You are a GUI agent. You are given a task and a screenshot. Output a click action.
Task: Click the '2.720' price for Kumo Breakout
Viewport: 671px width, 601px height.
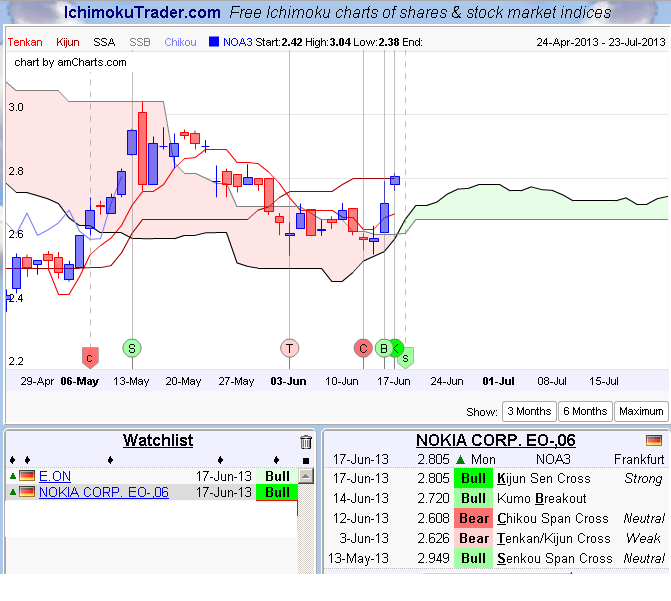click(x=433, y=499)
